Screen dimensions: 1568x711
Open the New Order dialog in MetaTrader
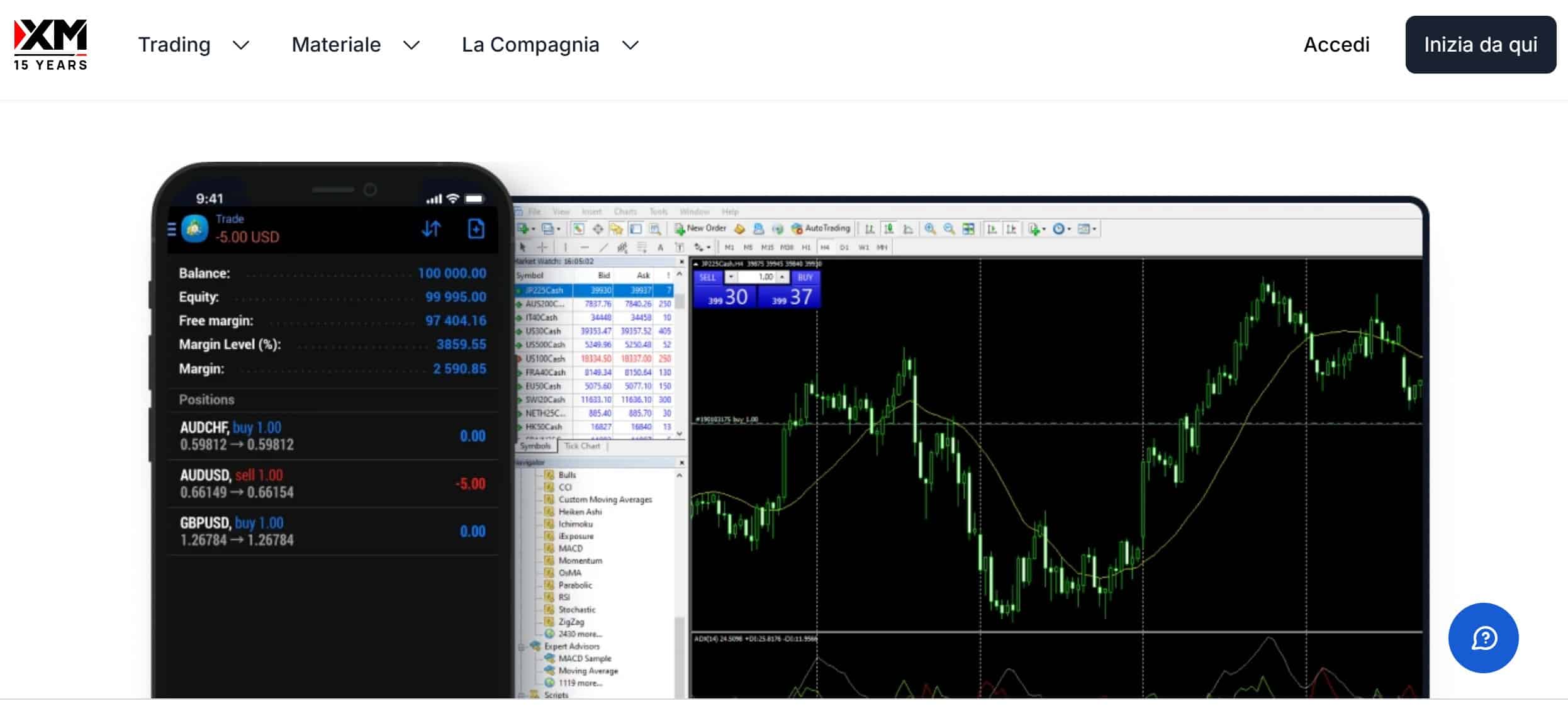[x=706, y=228]
